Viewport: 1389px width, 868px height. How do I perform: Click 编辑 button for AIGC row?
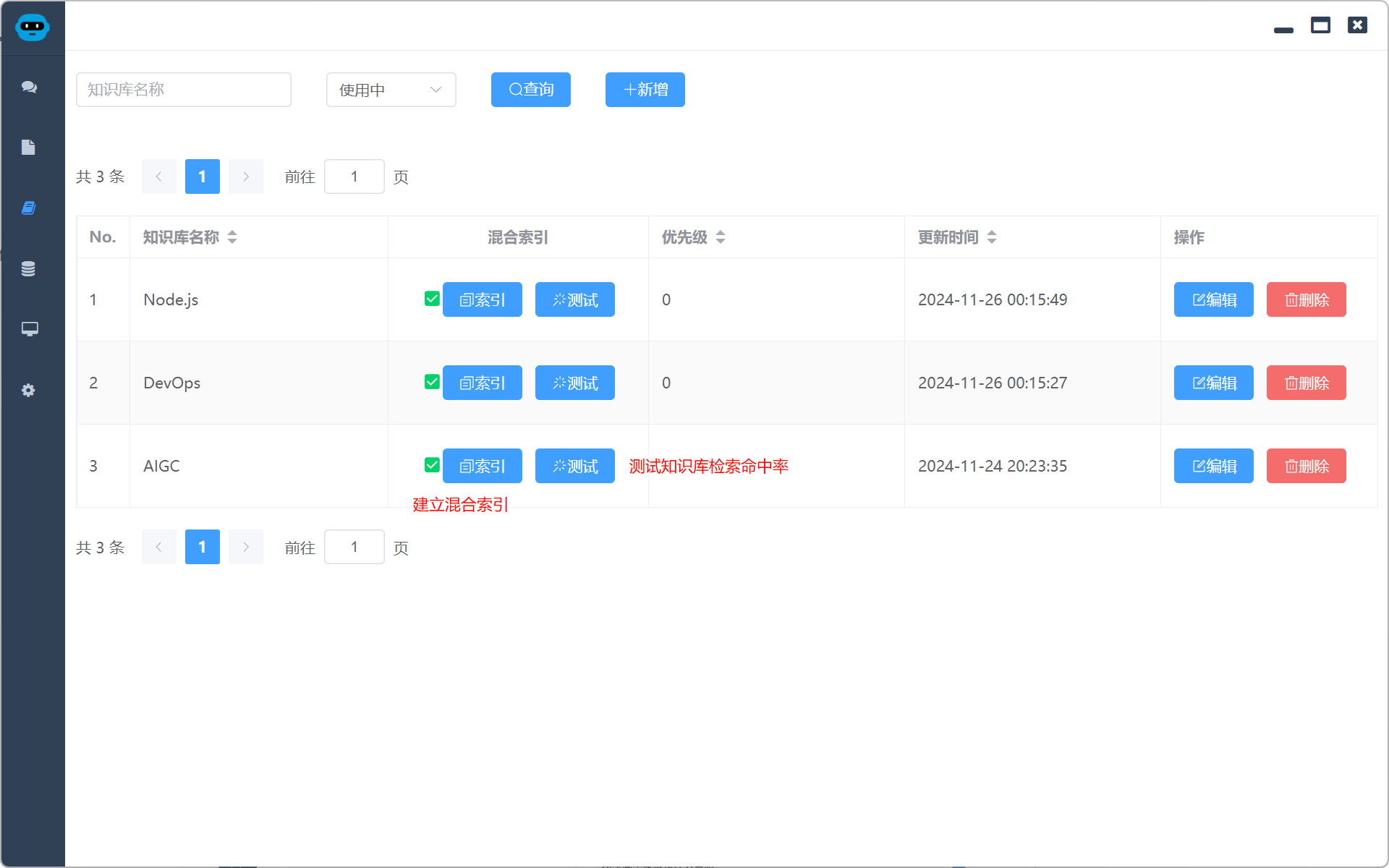(1214, 466)
